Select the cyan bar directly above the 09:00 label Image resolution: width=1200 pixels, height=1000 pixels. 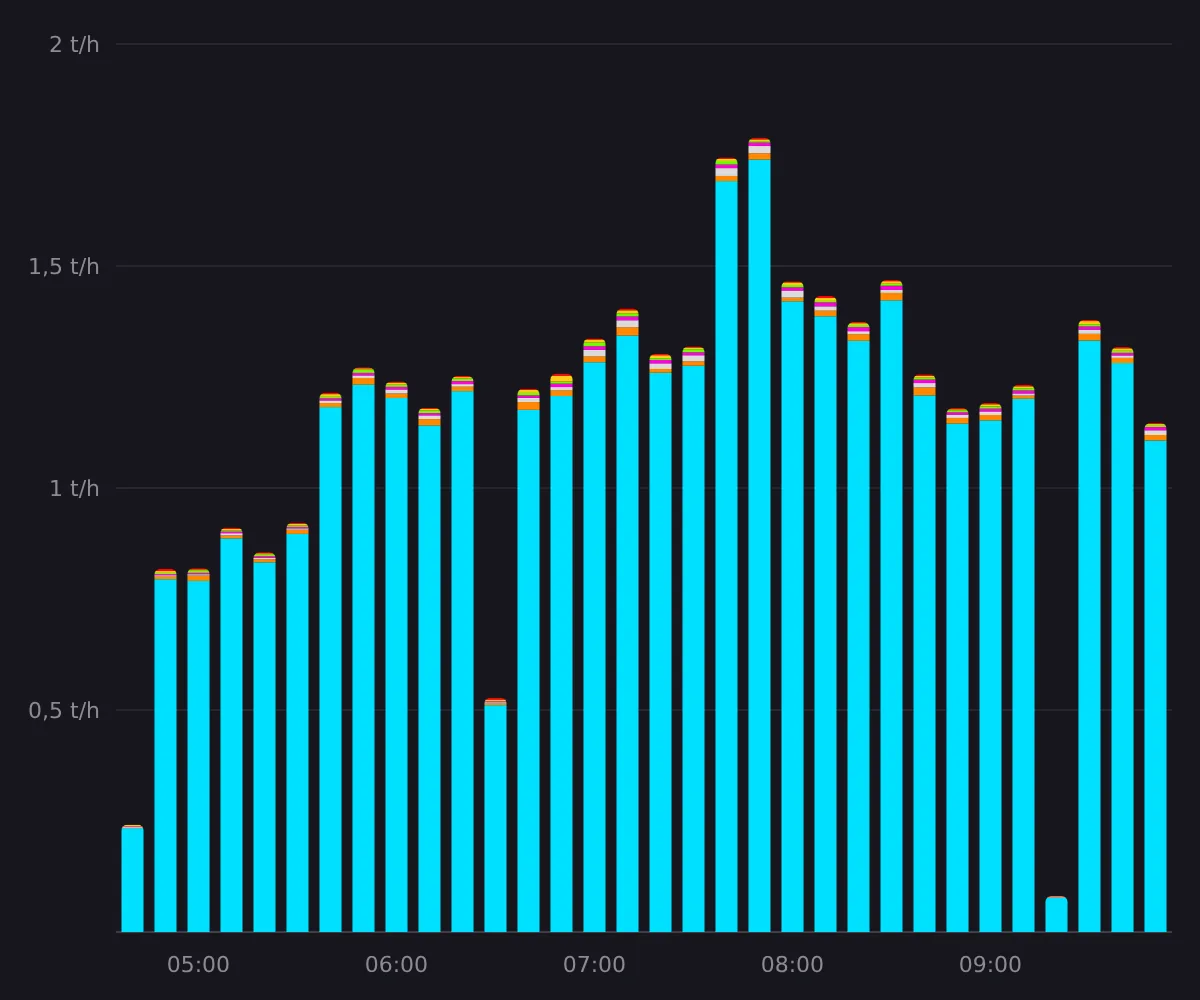point(990,676)
